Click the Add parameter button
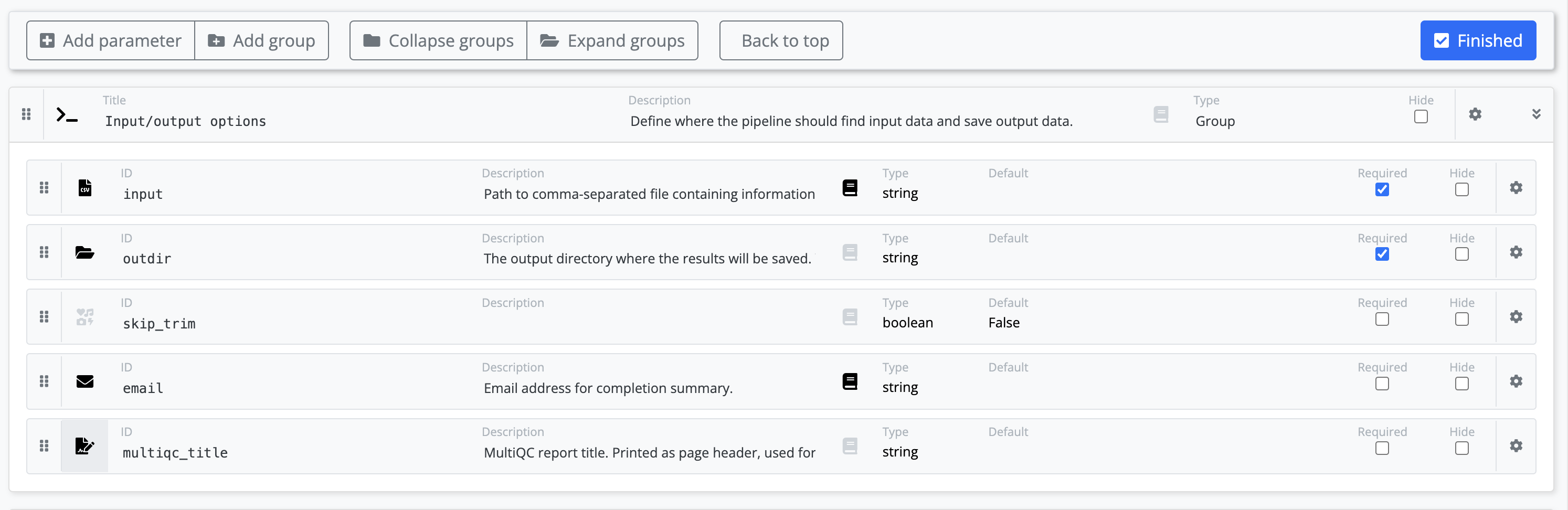Viewport: 1568px width, 510px height. coord(111,41)
